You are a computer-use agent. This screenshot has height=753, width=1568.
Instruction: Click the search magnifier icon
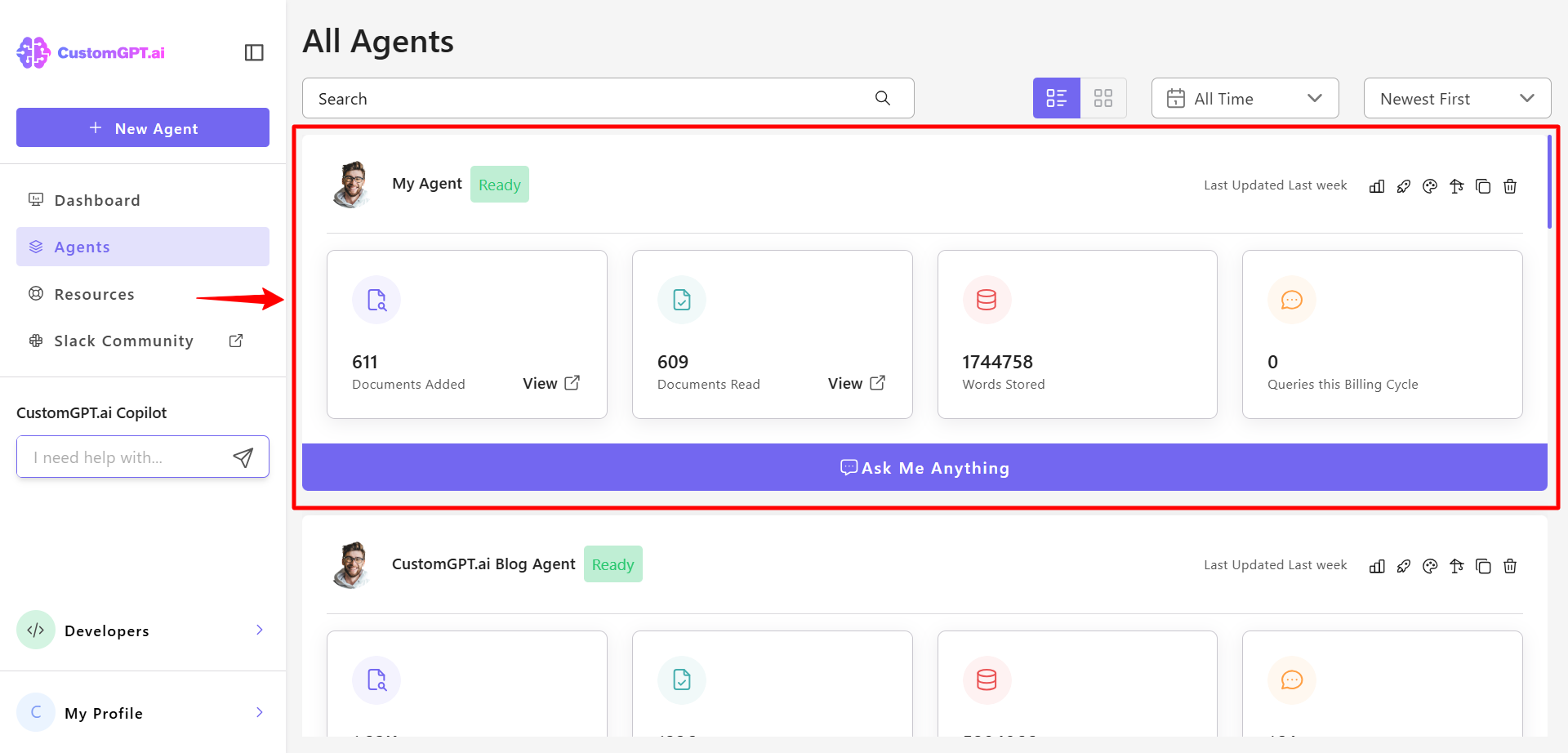click(883, 98)
